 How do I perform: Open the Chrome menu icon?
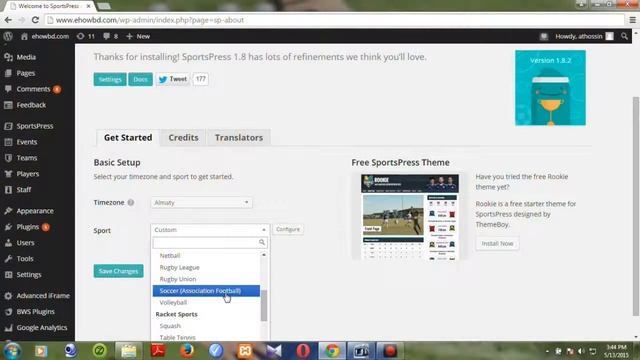pyautogui.click(x=633, y=20)
